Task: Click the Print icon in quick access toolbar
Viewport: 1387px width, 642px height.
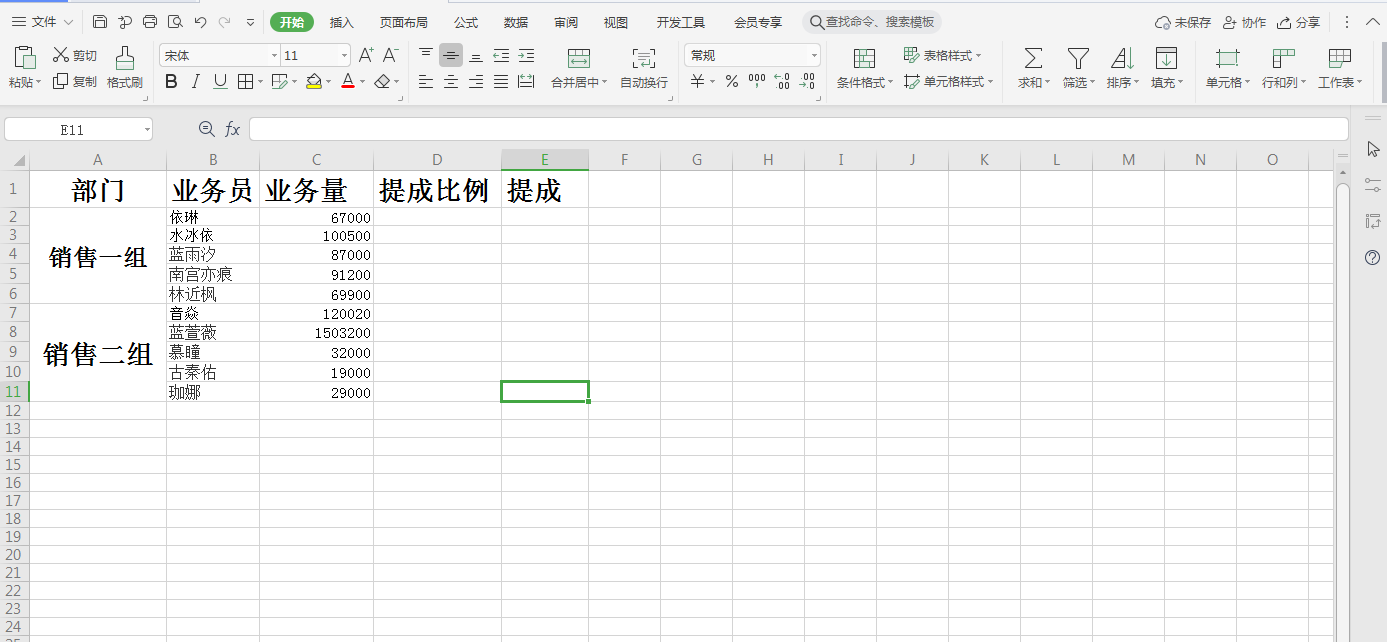Action: click(150, 22)
